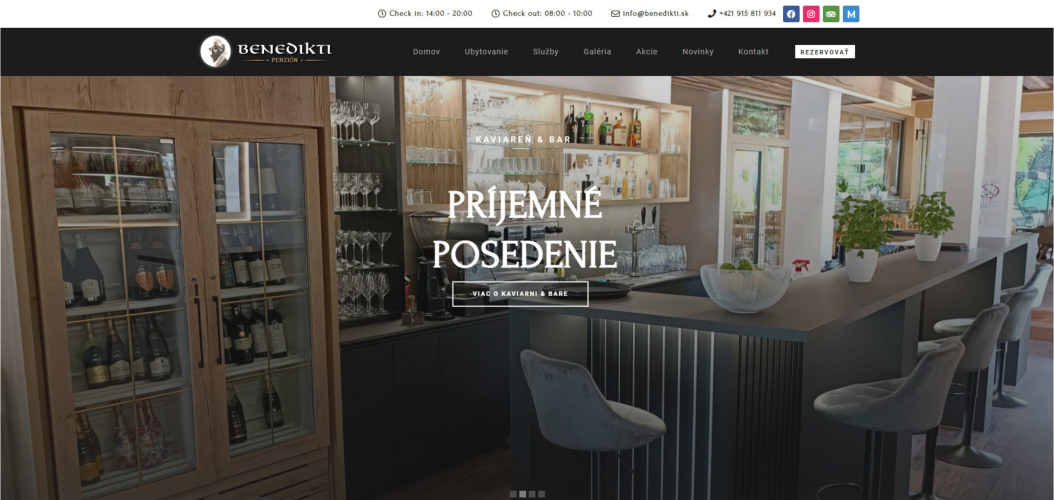Select the first slider indicator square

pos(513,494)
